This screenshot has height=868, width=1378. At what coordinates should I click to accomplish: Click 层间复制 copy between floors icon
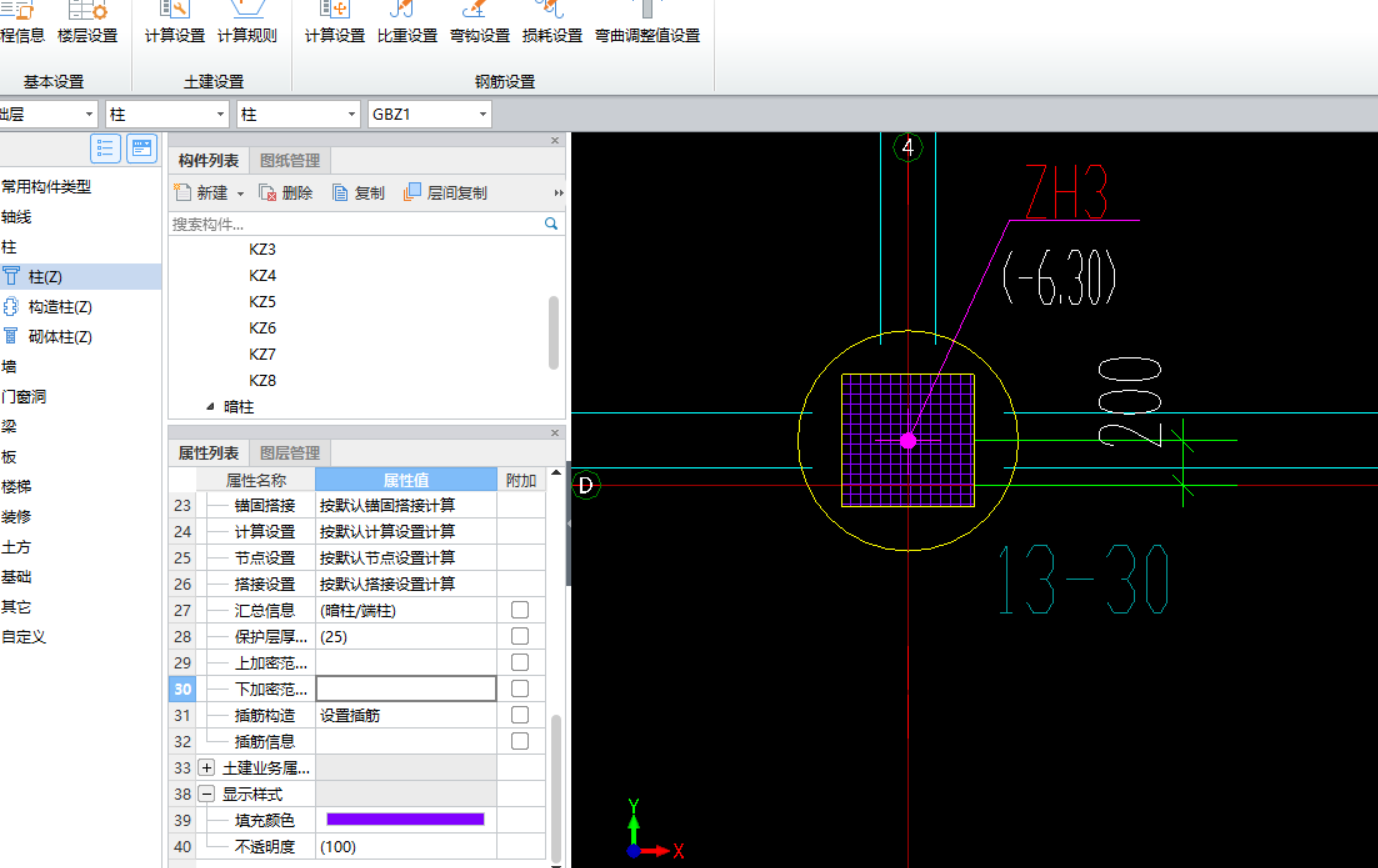[412, 193]
